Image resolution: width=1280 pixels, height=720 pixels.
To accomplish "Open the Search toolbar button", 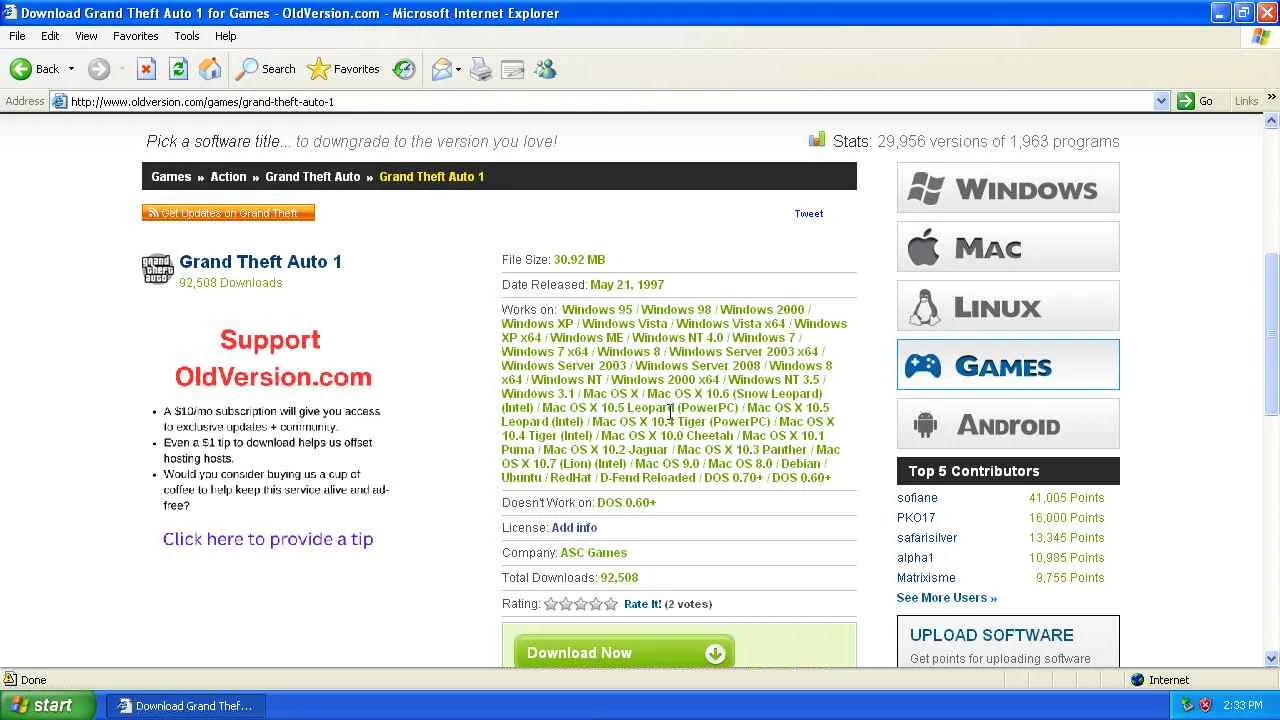I will pos(266,69).
